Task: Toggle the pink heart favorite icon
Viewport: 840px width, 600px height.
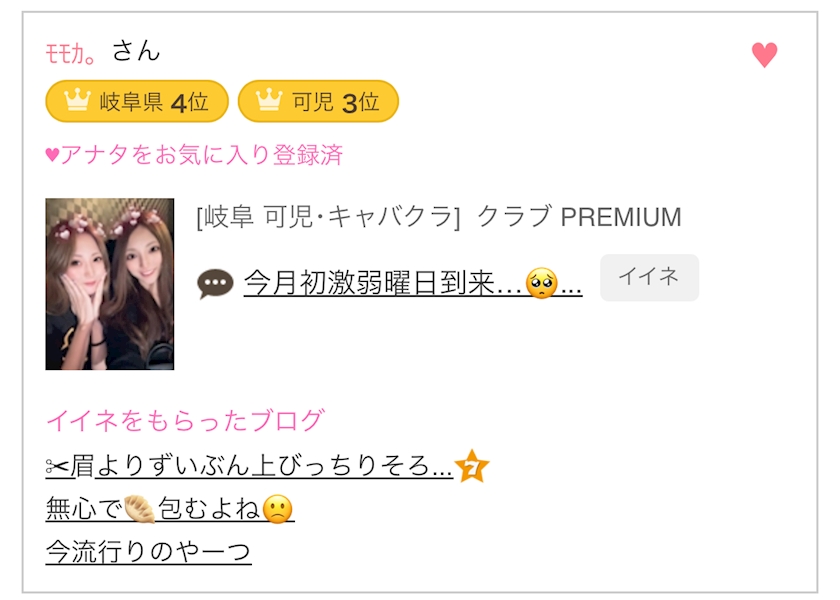Action: (764, 54)
